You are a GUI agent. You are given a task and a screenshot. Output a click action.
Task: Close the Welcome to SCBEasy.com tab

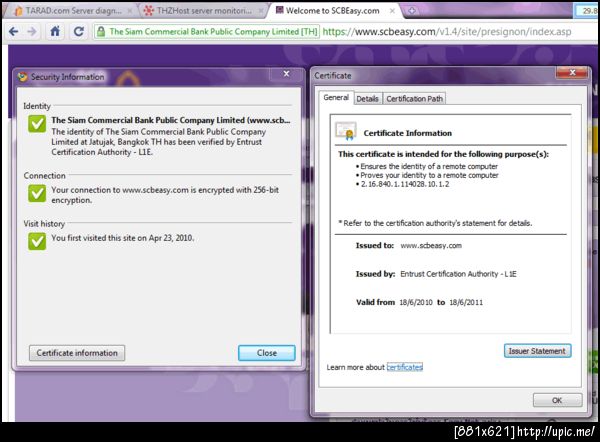point(392,11)
